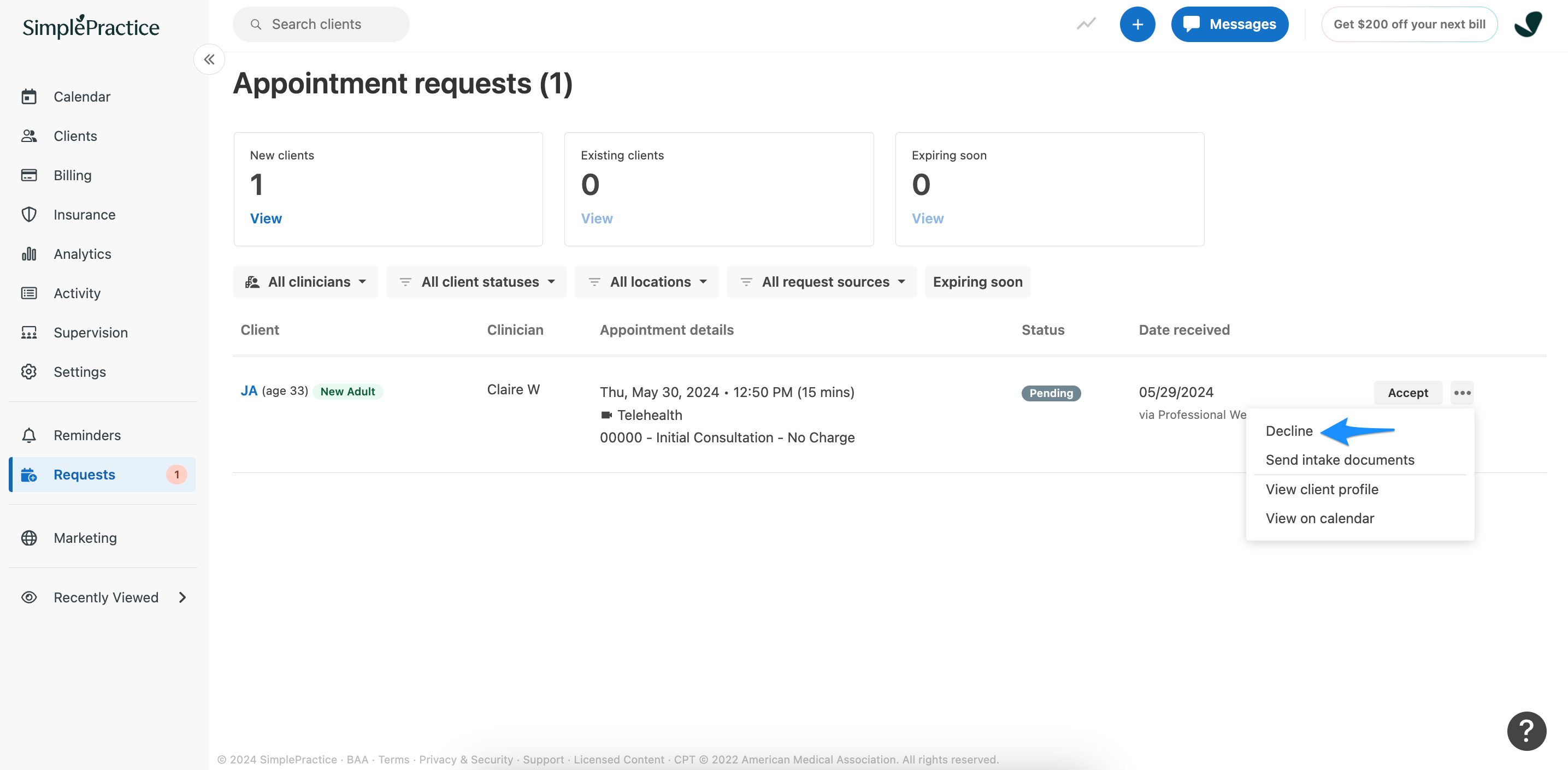This screenshot has height=770, width=1568.
Task: Choose View client profile
Action: tap(1322, 489)
